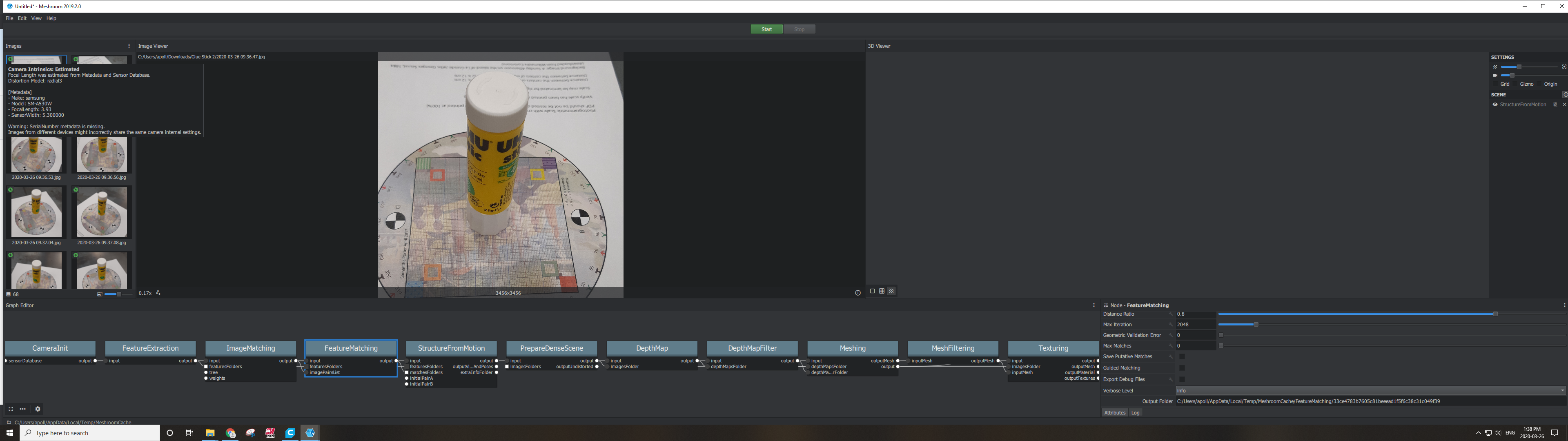The image size is (1568, 441).
Task: Adjust the Distance Ratio slider
Action: tap(1495, 314)
